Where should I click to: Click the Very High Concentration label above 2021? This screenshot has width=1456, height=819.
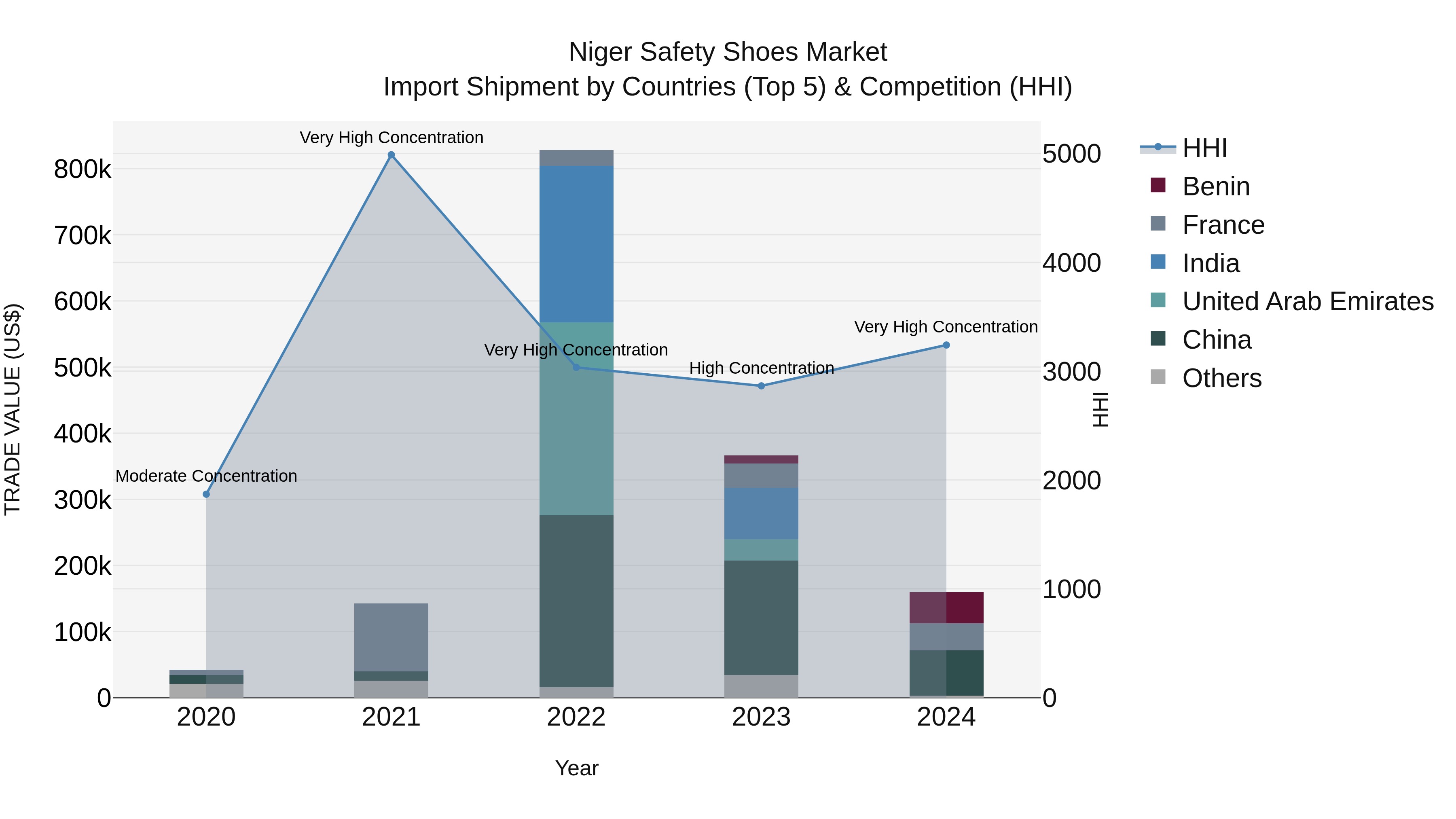[x=391, y=138]
